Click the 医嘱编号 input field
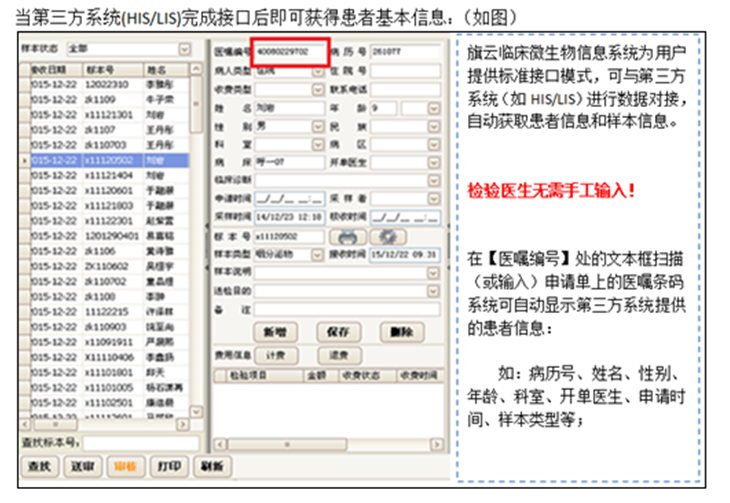730x503 pixels. click(289, 50)
